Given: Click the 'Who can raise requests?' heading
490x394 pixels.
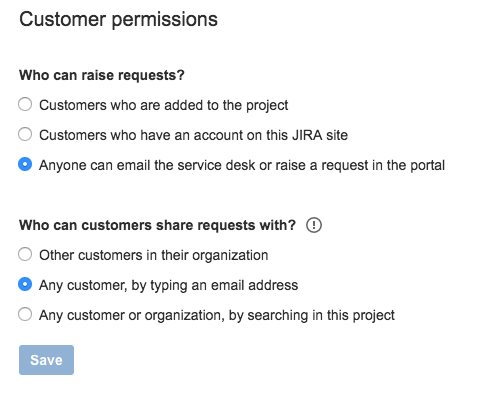Looking at the screenshot, I should click(x=102, y=75).
